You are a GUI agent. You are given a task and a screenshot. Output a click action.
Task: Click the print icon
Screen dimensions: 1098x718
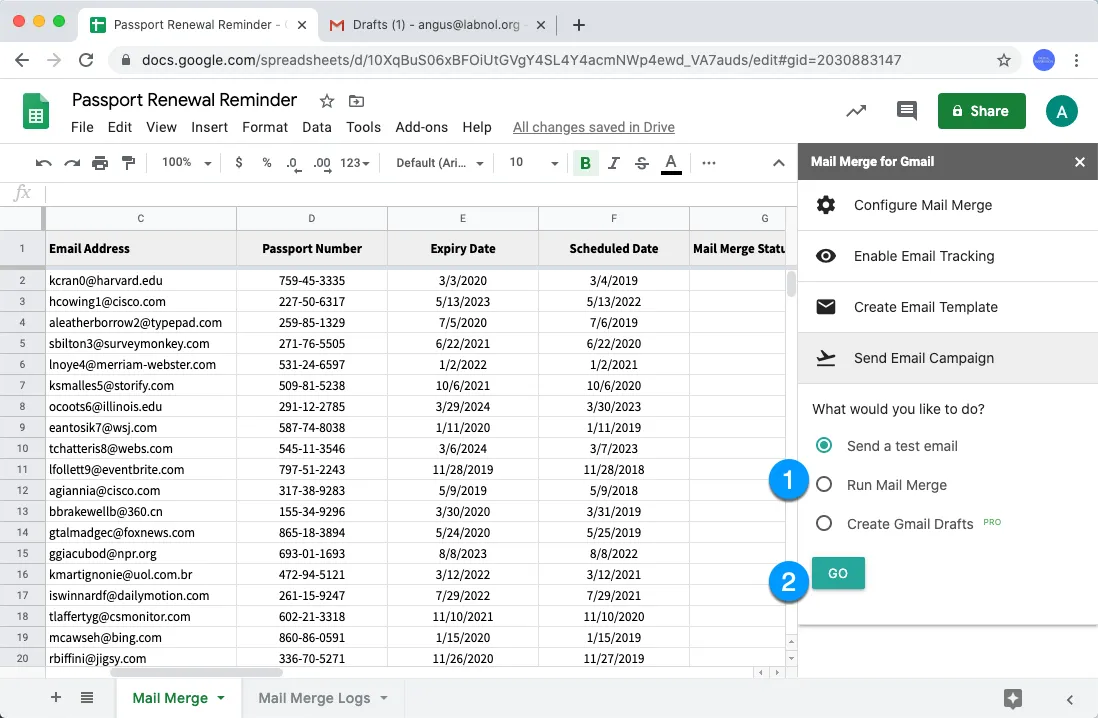coord(100,163)
